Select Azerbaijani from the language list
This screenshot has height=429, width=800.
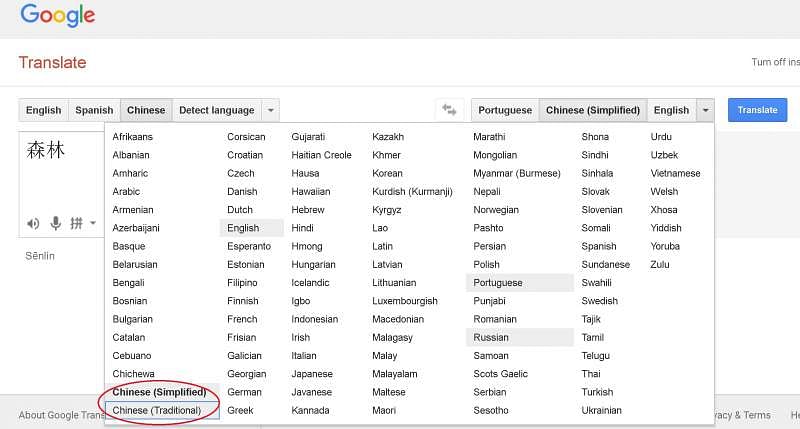click(x=136, y=228)
